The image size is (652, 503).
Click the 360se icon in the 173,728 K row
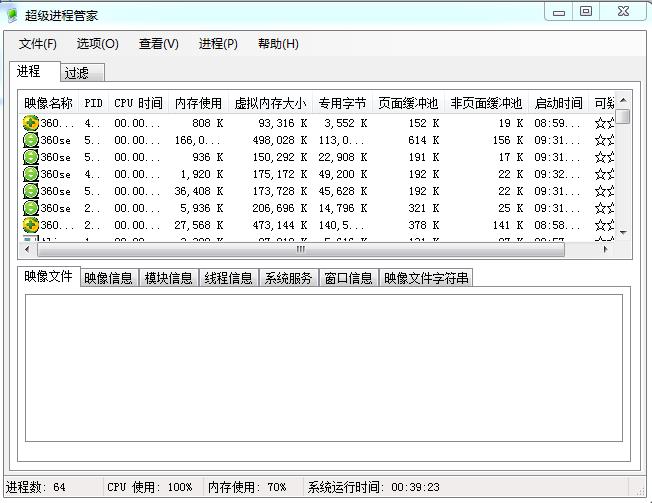[30, 191]
